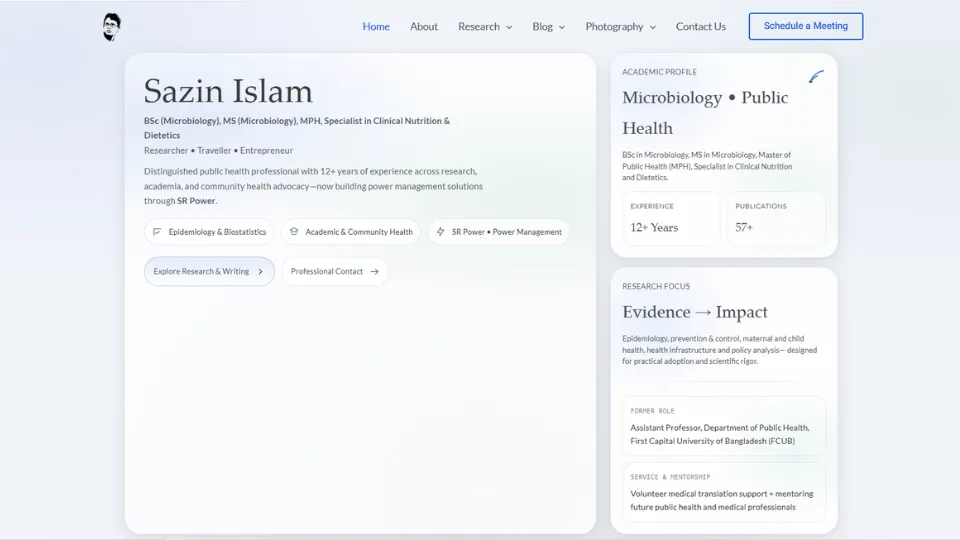Expand the Research dropdown menu
Image resolution: width=960 pixels, height=540 pixels.
485,27
